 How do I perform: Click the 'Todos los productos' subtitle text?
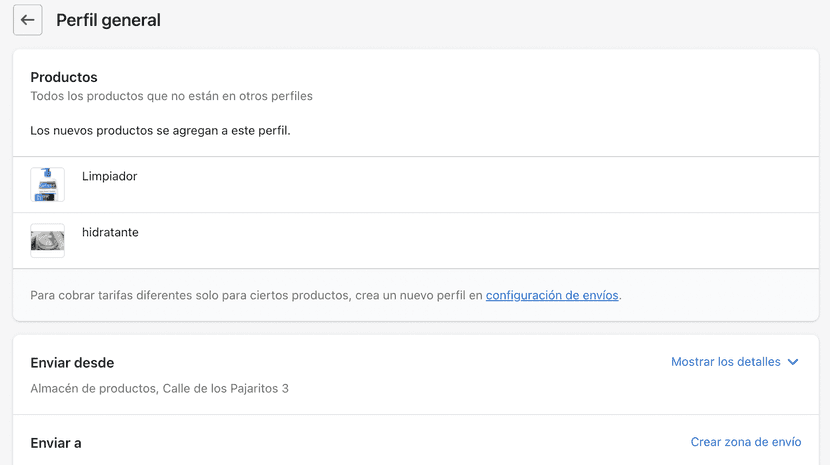tap(171, 96)
